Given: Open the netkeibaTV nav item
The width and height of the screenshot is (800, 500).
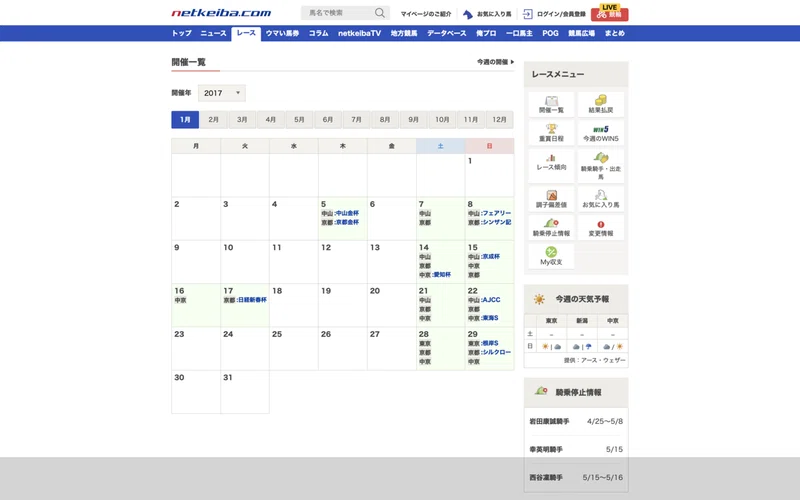Looking at the screenshot, I should point(359,33).
